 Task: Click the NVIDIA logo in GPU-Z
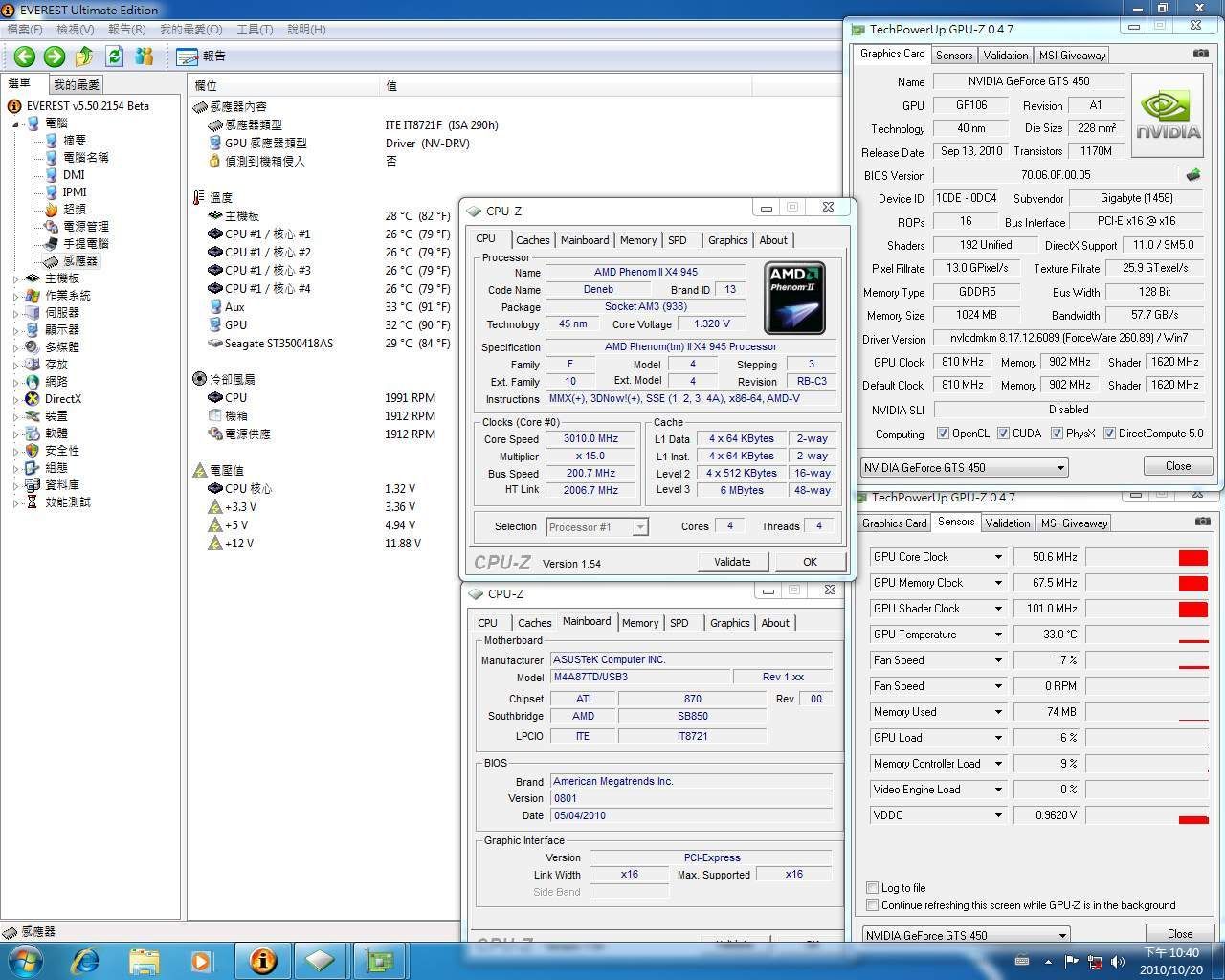coord(1168,115)
